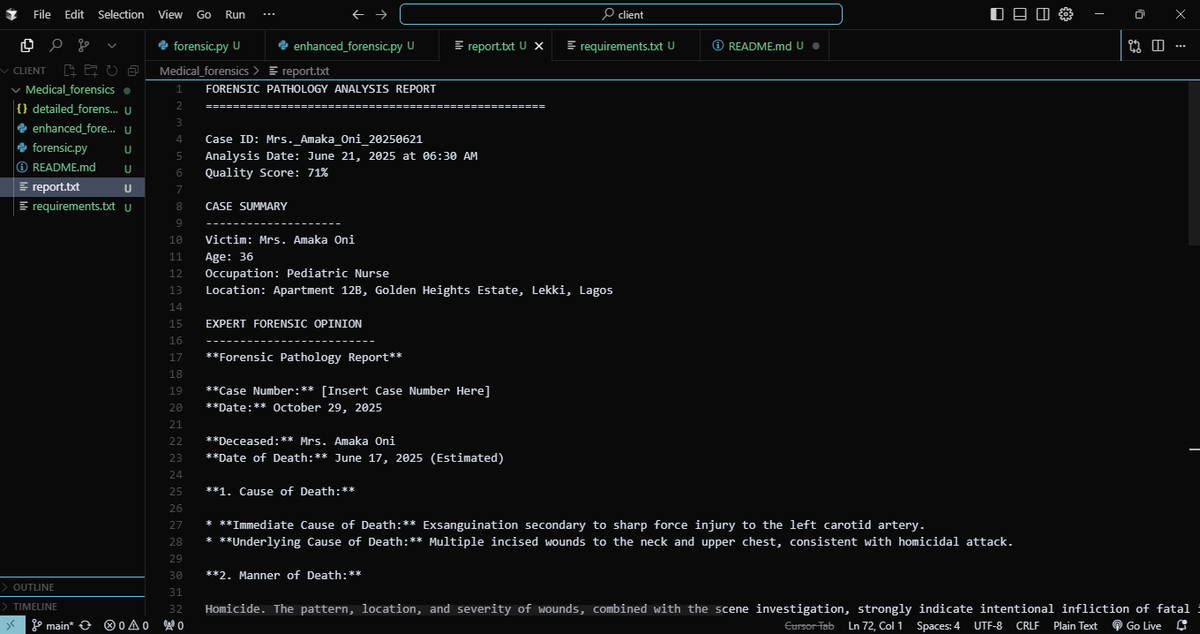Click the Cursor app logo icon

pyautogui.click(x=12, y=14)
